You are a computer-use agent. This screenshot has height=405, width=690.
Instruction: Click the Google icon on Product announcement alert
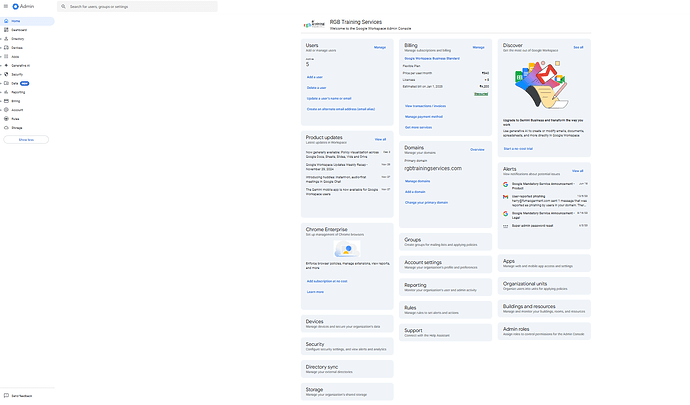(506, 184)
